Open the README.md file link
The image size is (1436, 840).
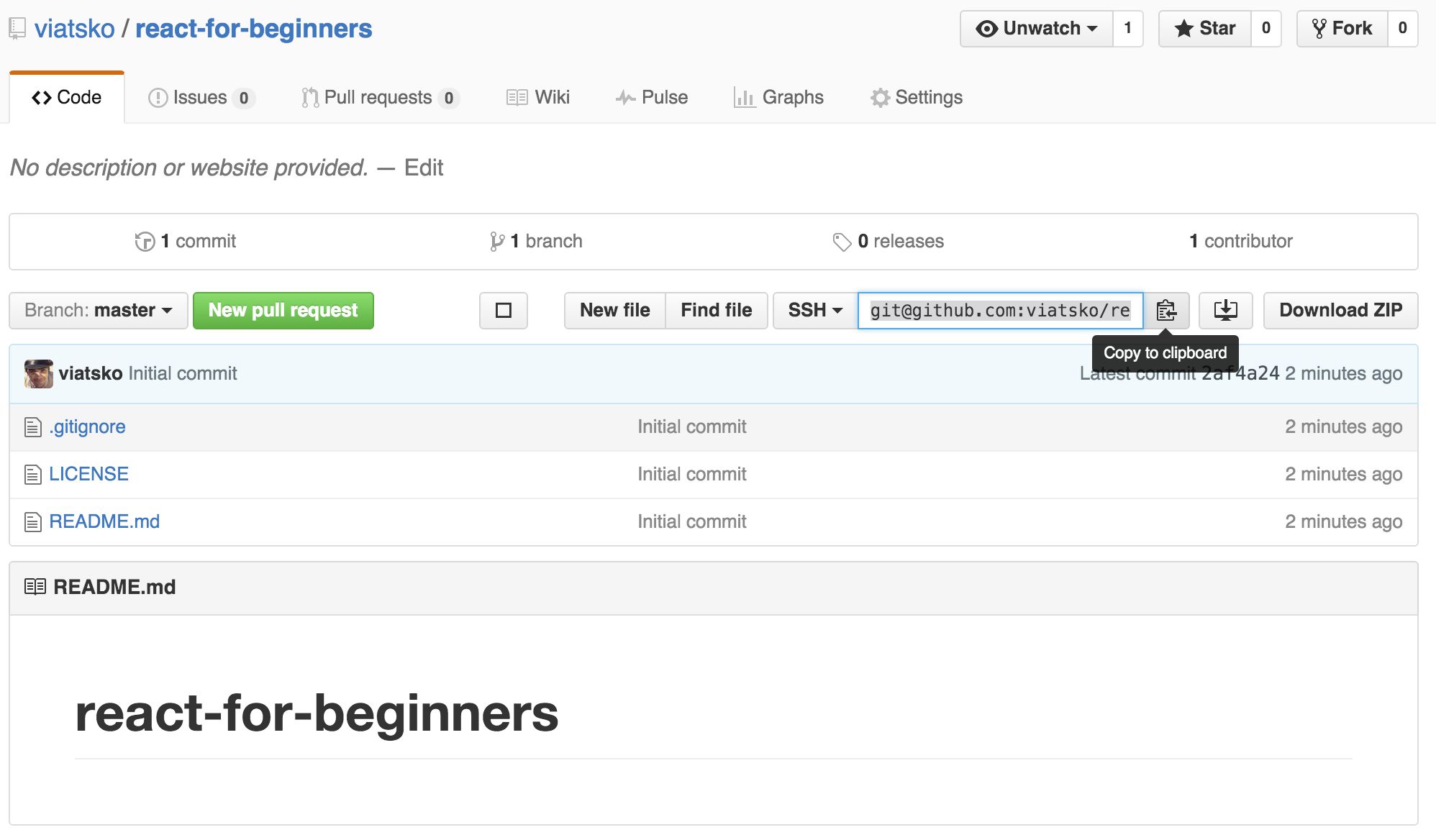pos(104,522)
